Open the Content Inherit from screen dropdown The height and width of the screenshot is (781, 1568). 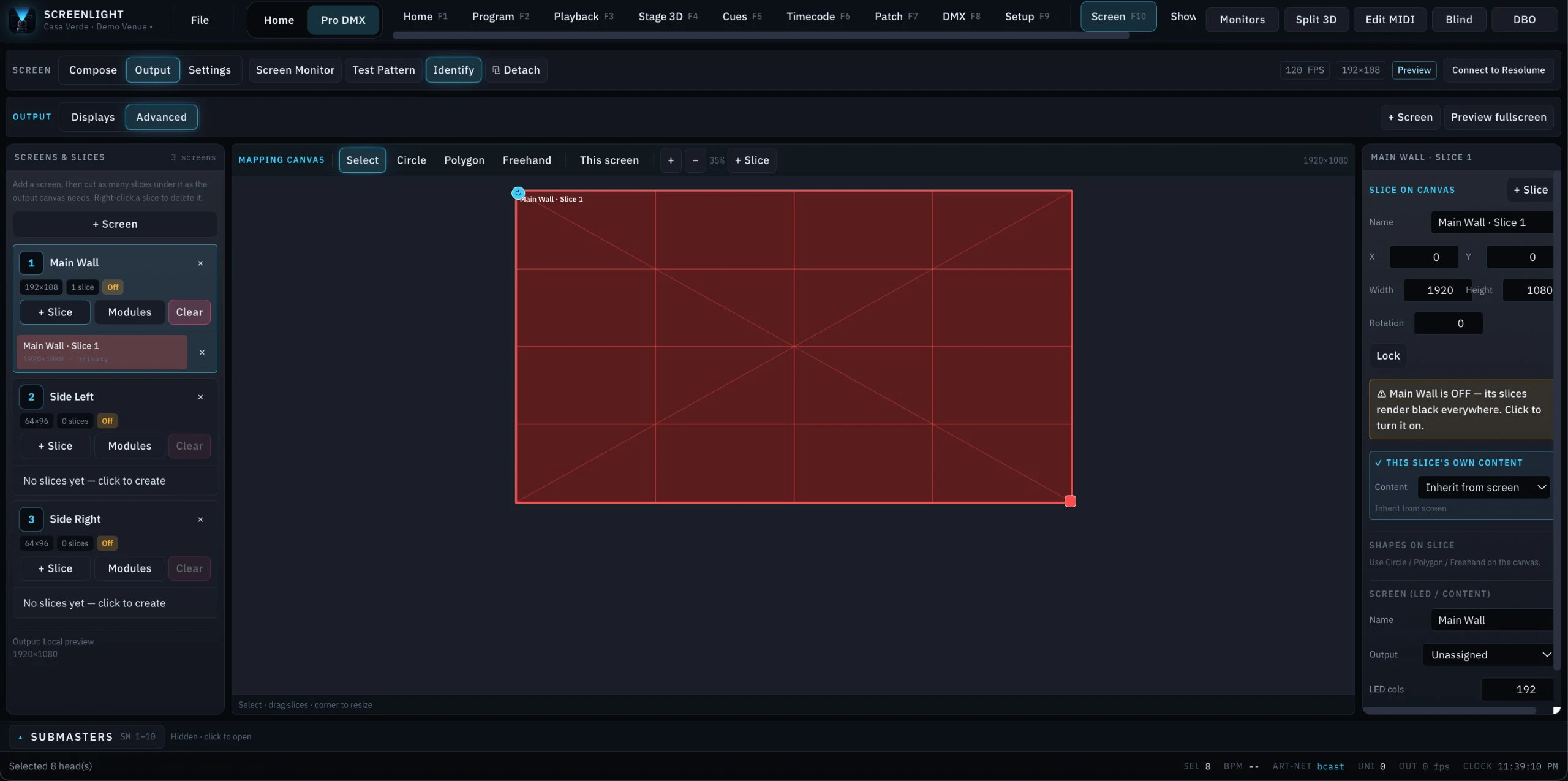(1483, 488)
